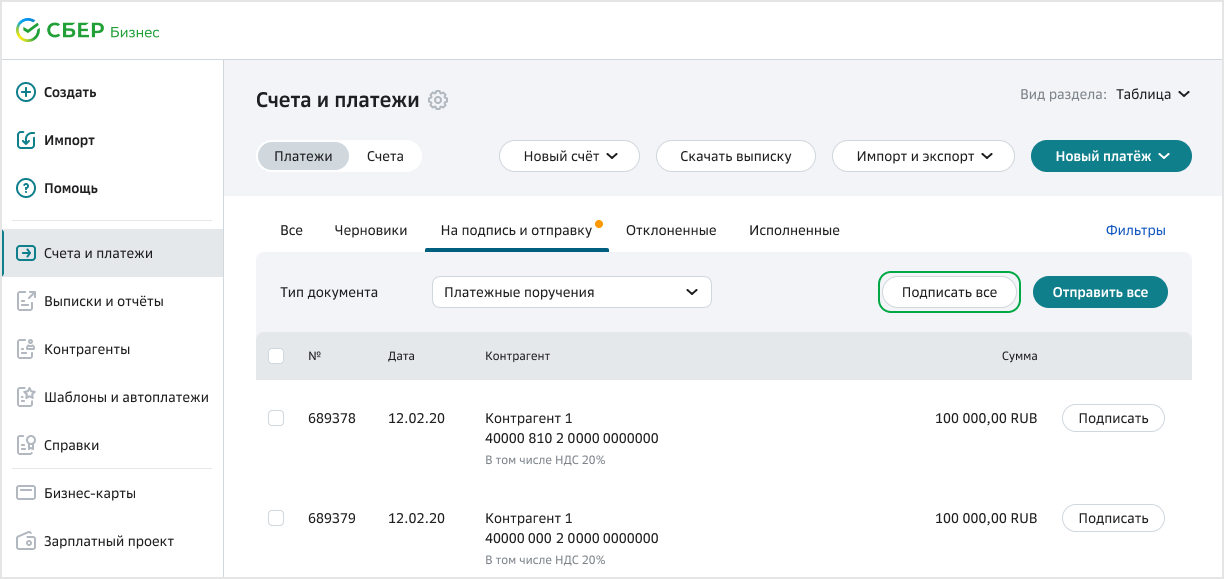Click the Справки sidebar icon

tap(27, 445)
